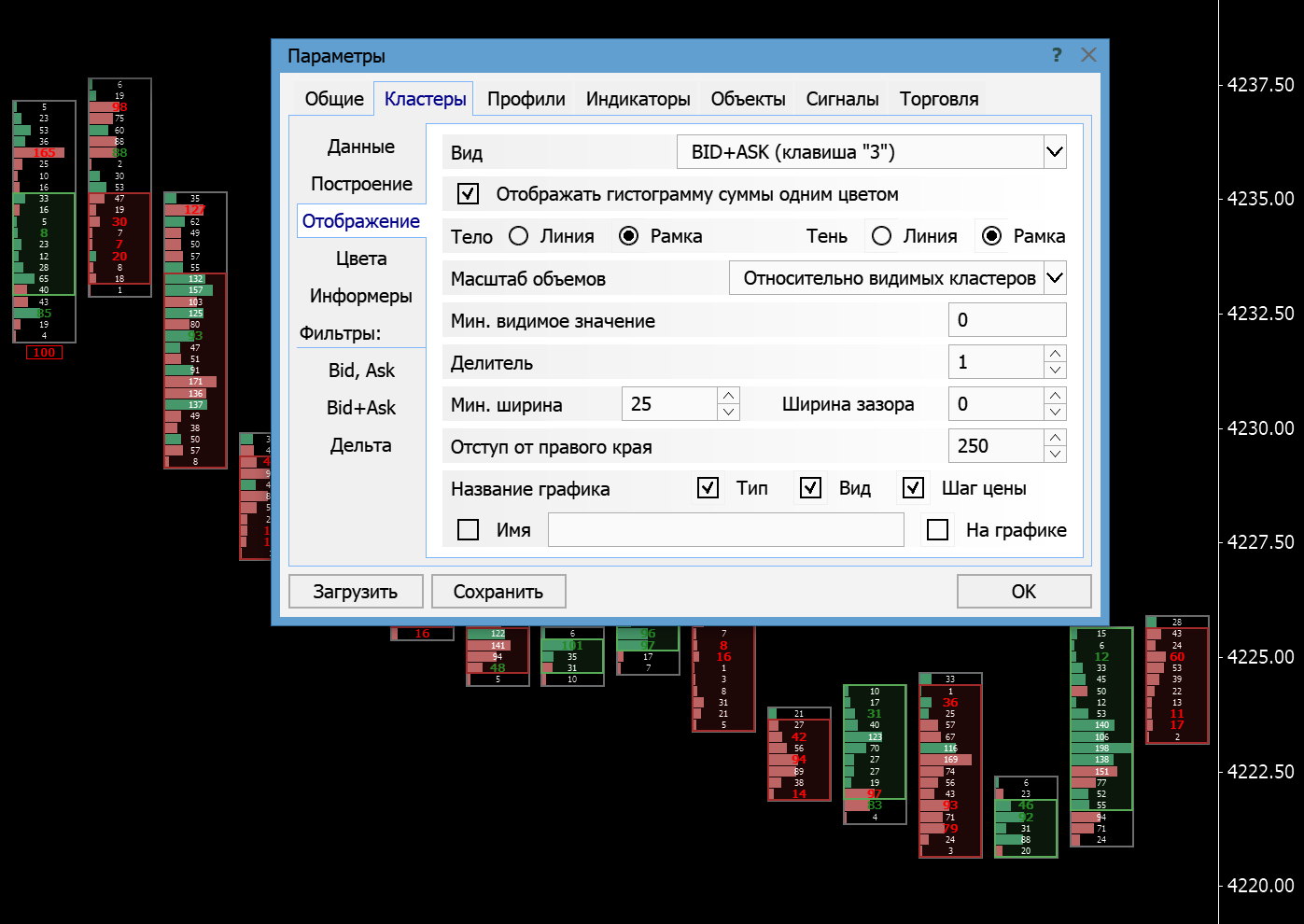The width and height of the screenshot is (1304, 924).
Task: Close the Параметры dialog
Action: (1088, 55)
